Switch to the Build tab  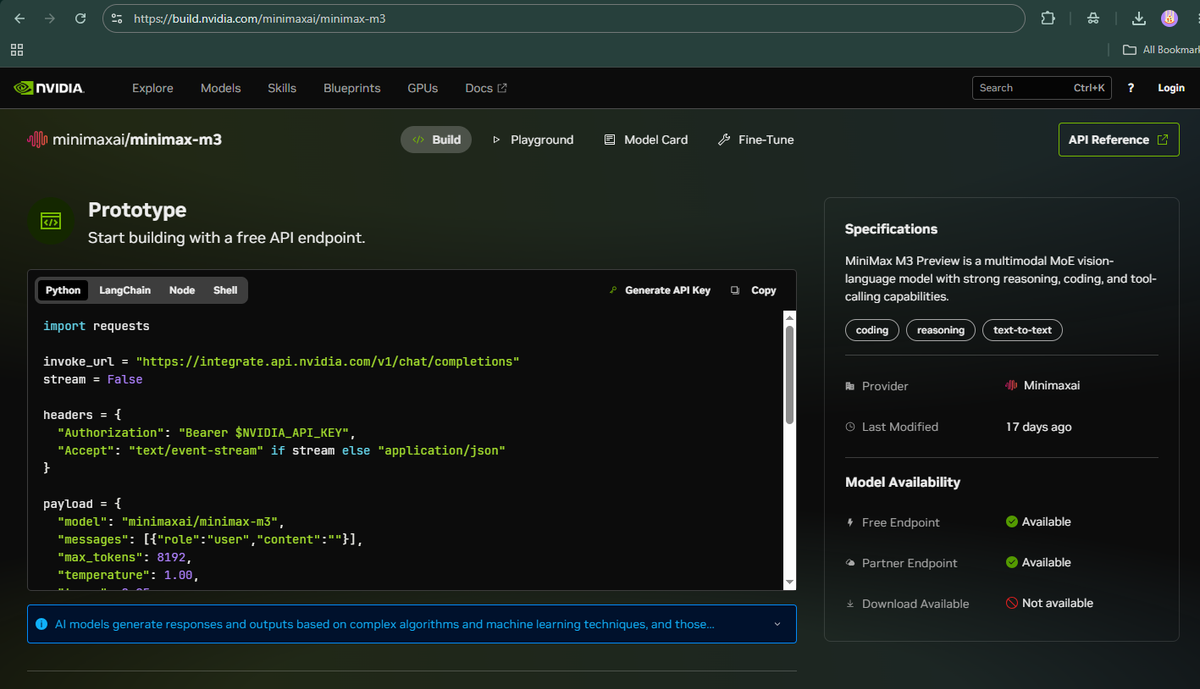coord(436,140)
